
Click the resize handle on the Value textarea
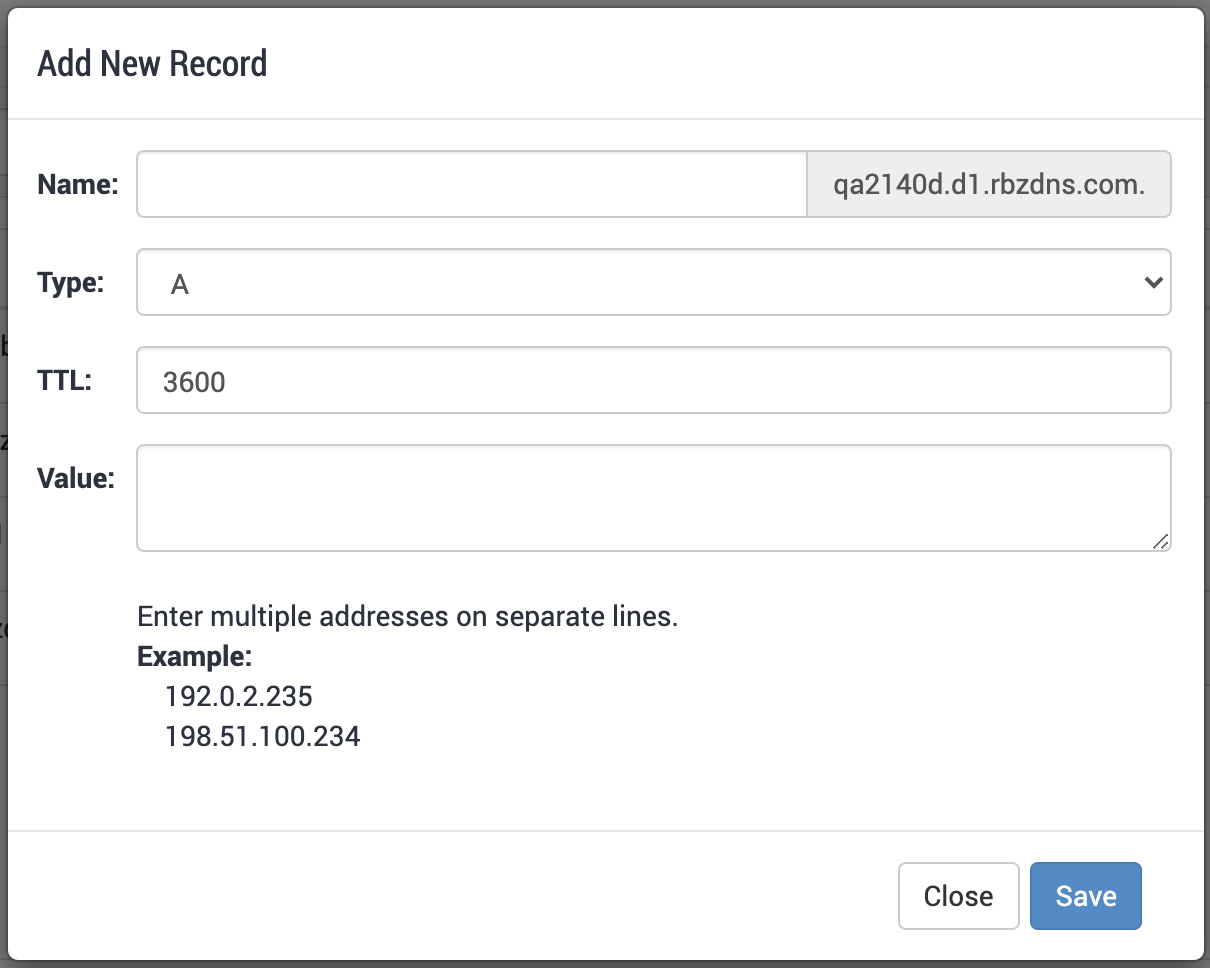[1162, 543]
